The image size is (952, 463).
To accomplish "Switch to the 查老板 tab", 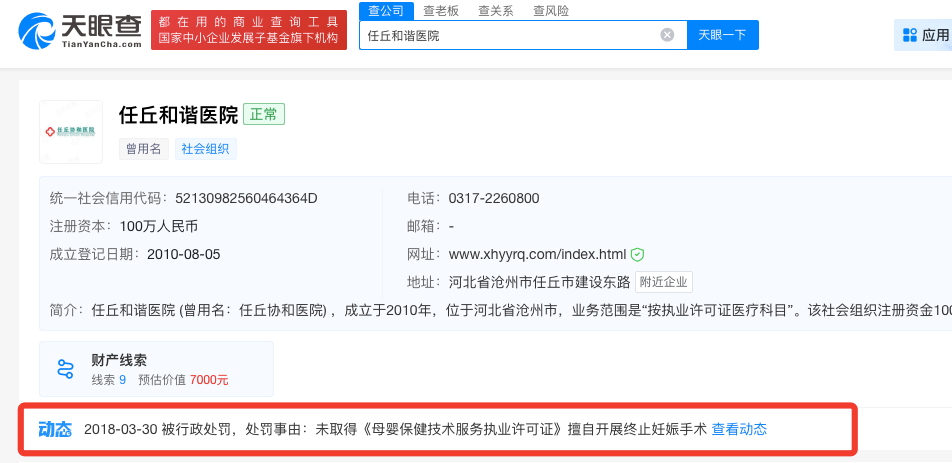I will (x=441, y=11).
